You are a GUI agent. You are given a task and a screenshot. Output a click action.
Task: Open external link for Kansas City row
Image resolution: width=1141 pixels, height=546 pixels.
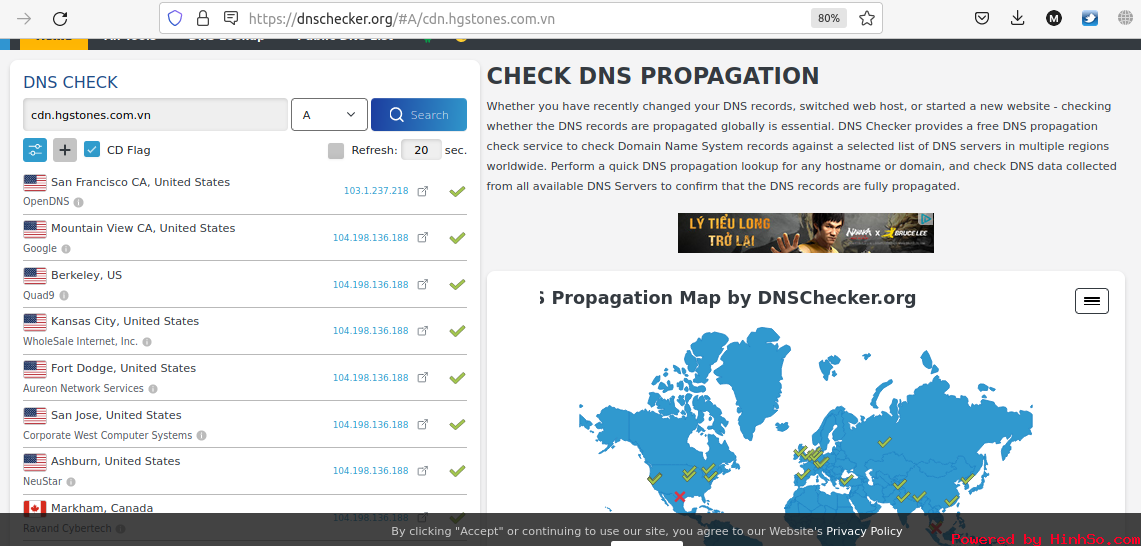pyautogui.click(x=422, y=331)
